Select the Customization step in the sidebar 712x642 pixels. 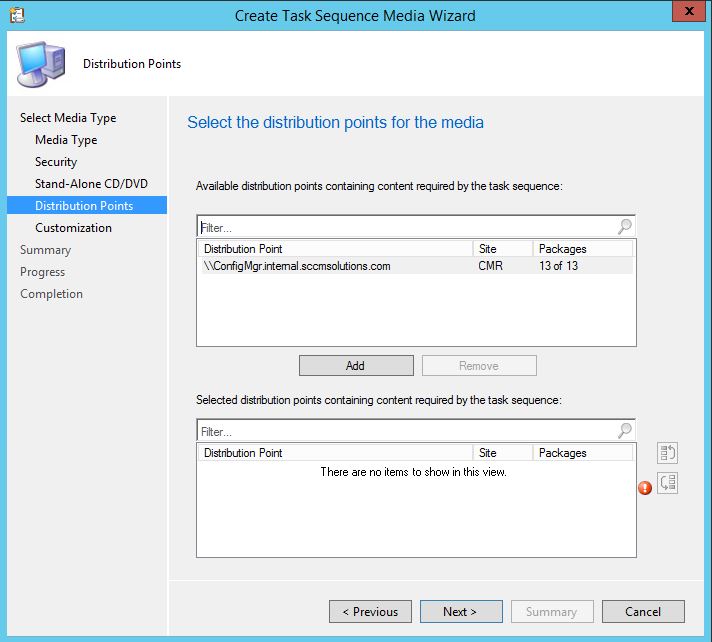pyautogui.click(x=73, y=228)
